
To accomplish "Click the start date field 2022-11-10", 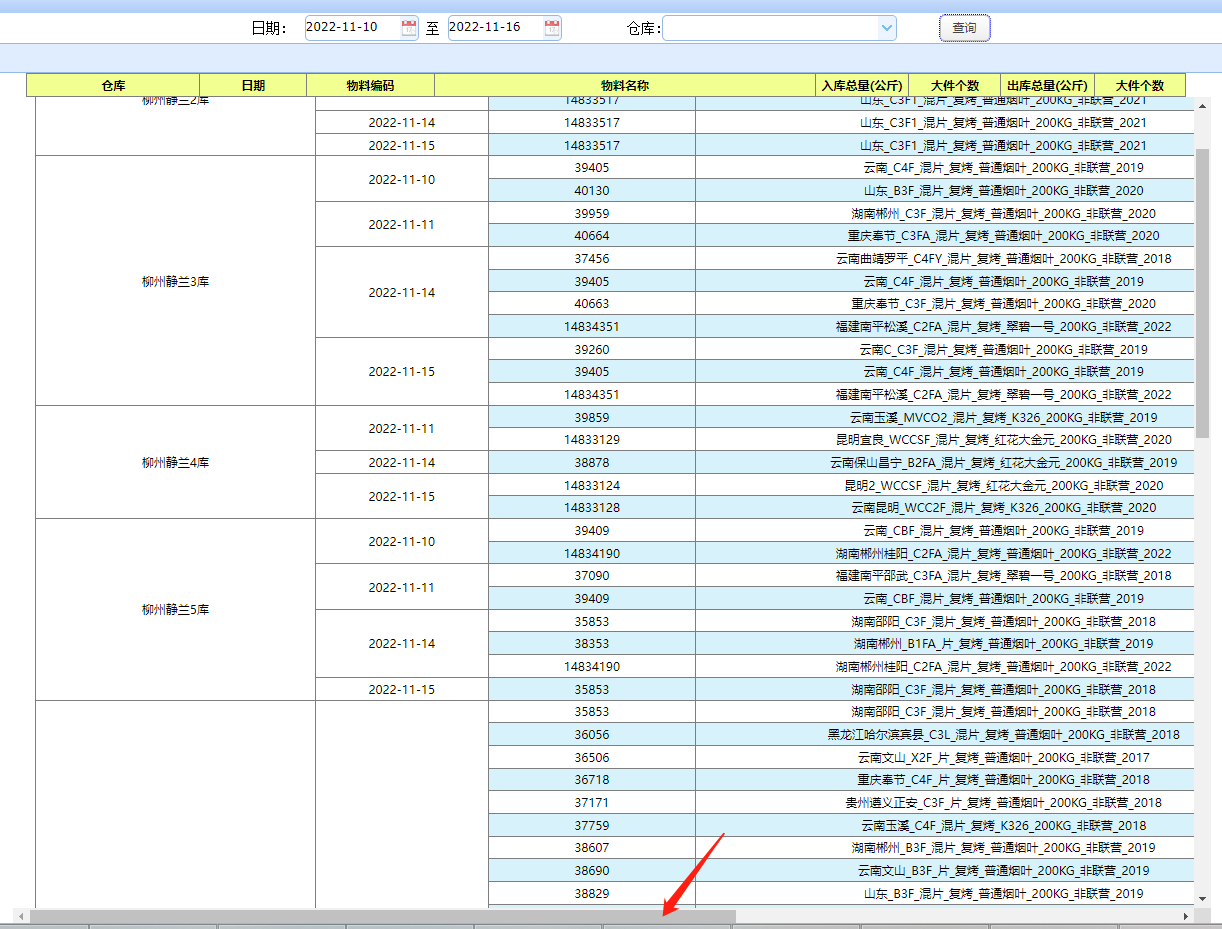I will (x=350, y=28).
